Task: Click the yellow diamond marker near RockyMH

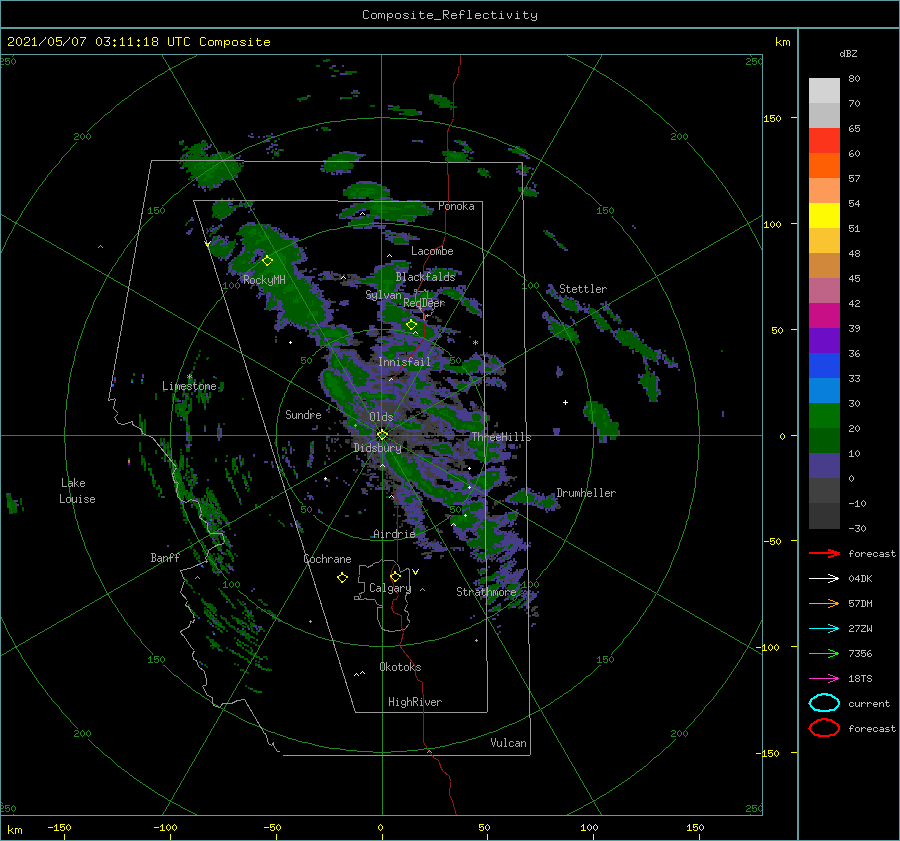Action: pos(267,261)
